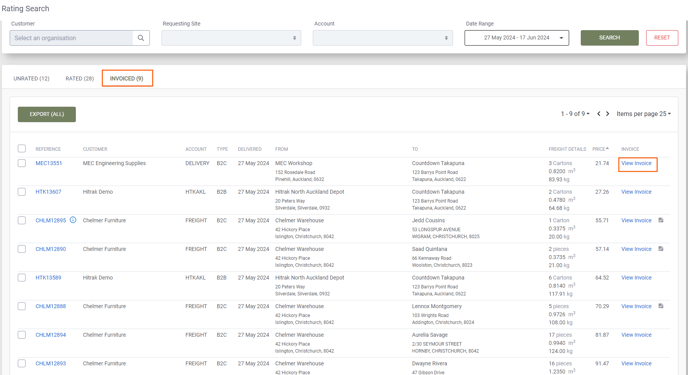Select checkbox for row CHLM12890
This screenshot has height=375, width=688.
[22, 249]
